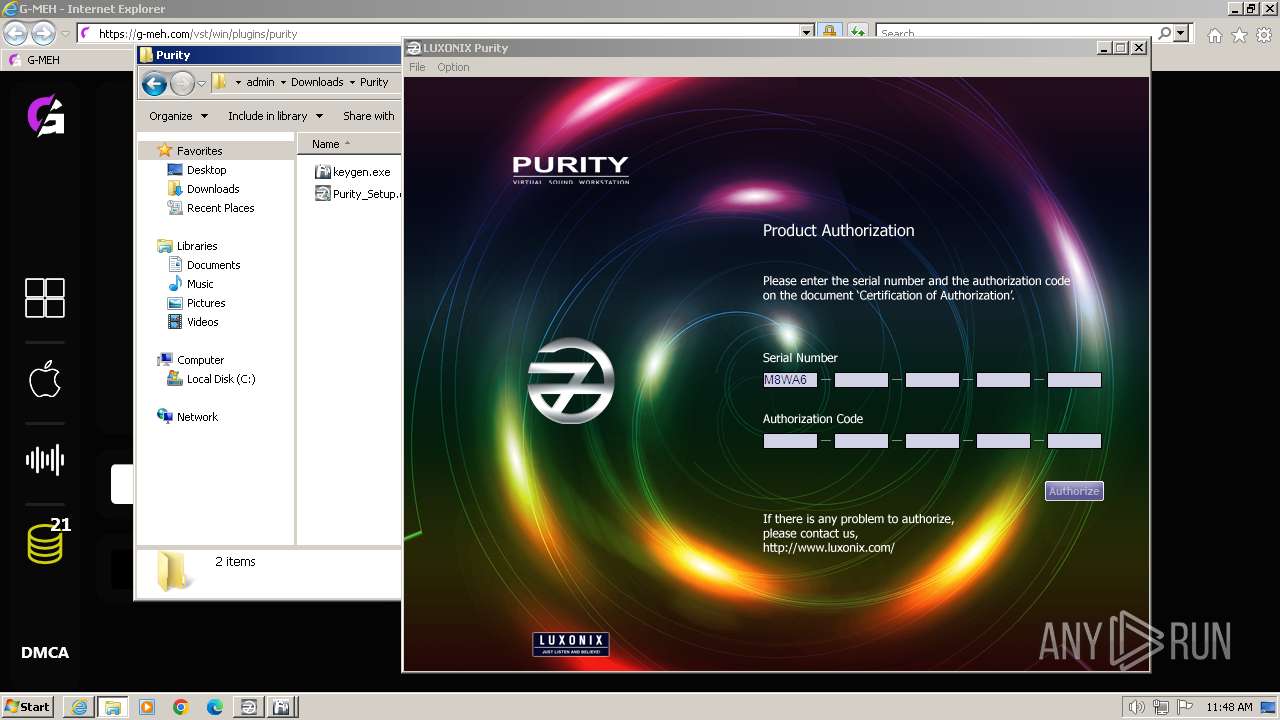The image size is (1280, 720).
Task: Open Downloads under Favorites
Action: coord(213,189)
